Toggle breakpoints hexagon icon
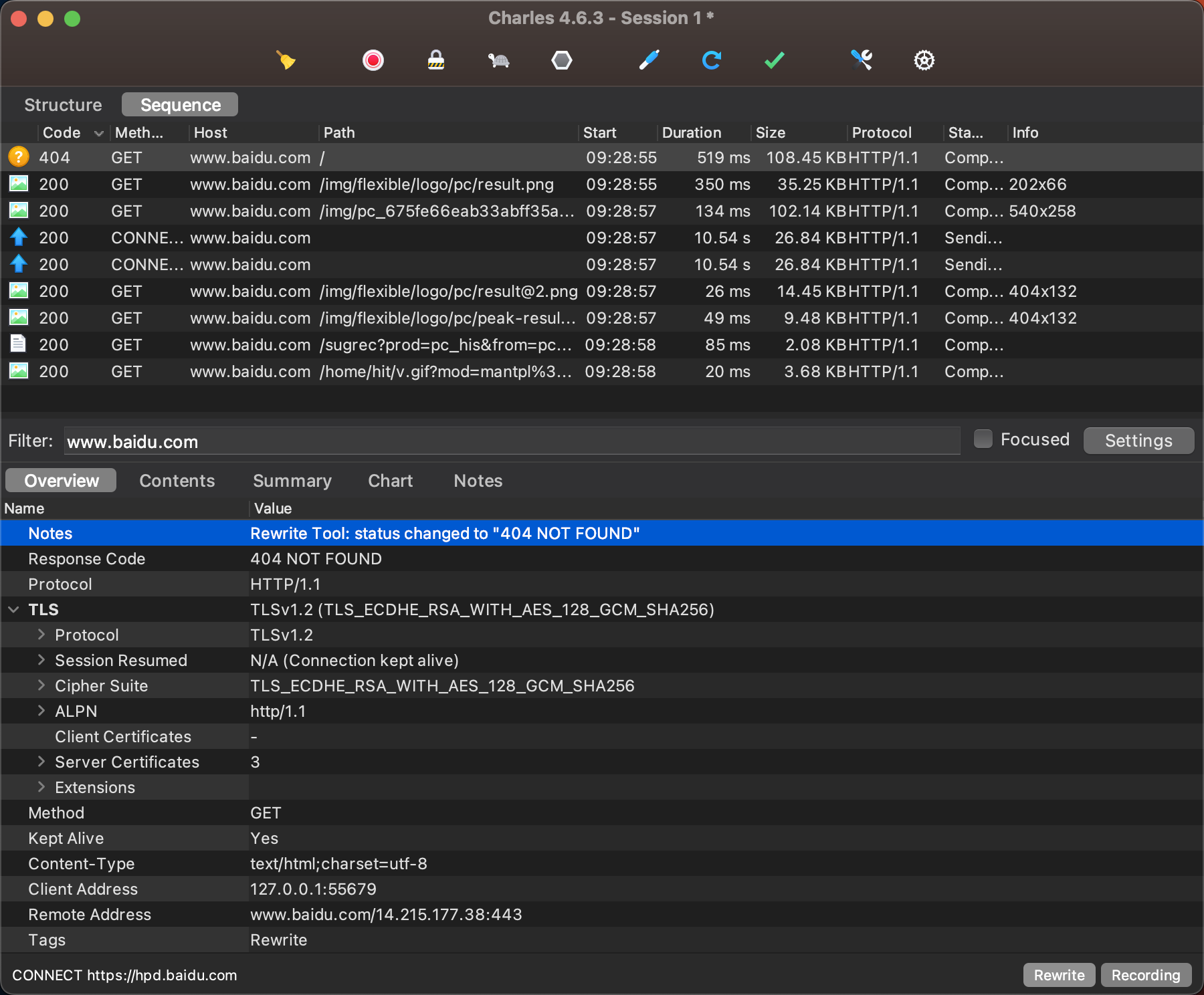Screen dimensions: 1204x995 [561, 60]
